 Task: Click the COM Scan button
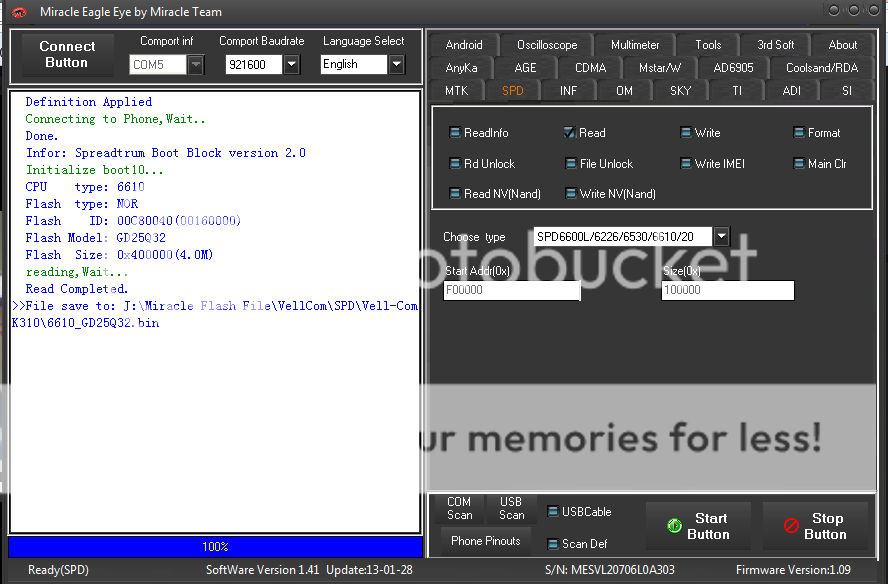[459, 508]
